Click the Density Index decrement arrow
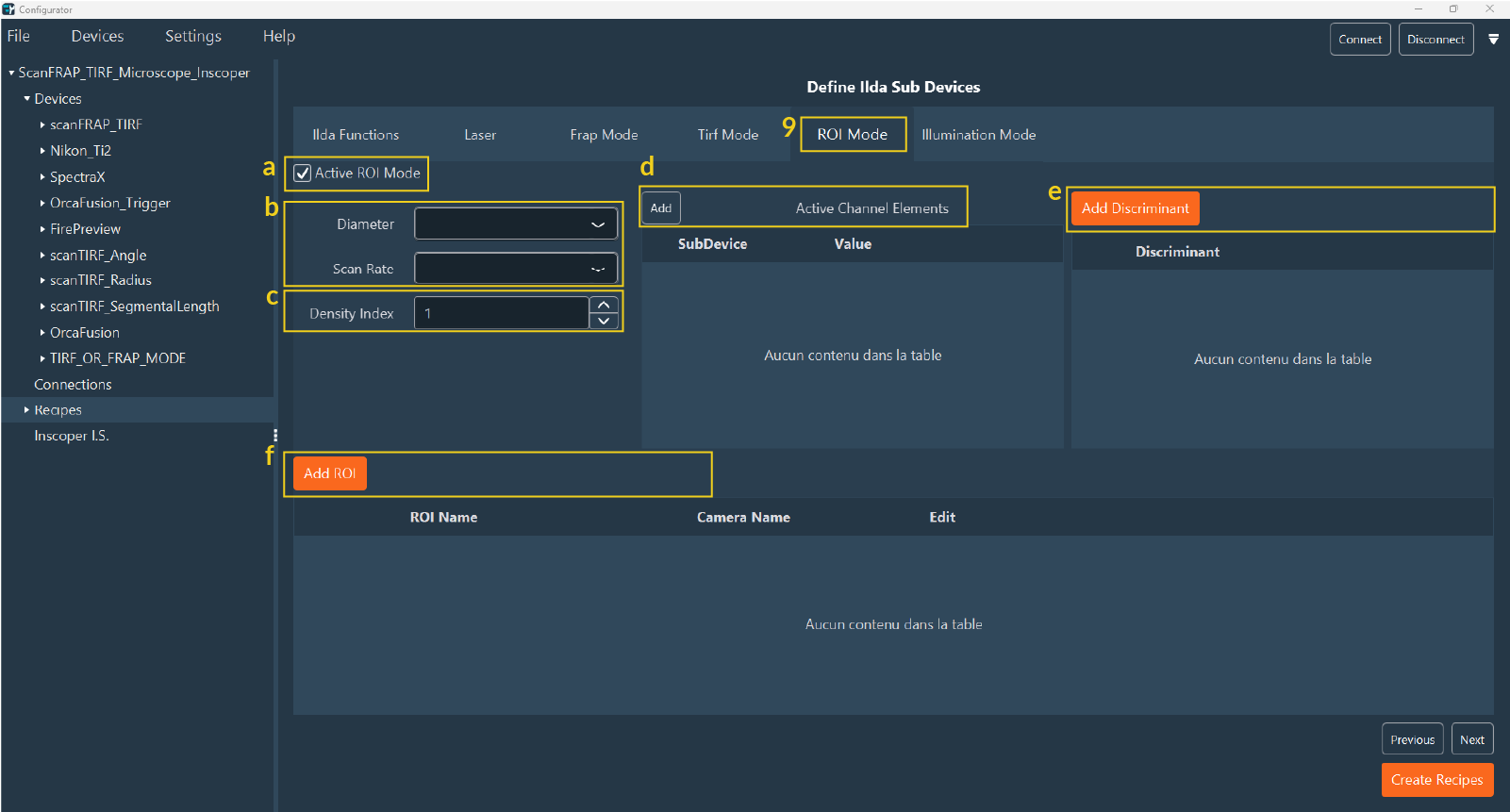Image resolution: width=1510 pixels, height=812 pixels. click(x=604, y=322)
